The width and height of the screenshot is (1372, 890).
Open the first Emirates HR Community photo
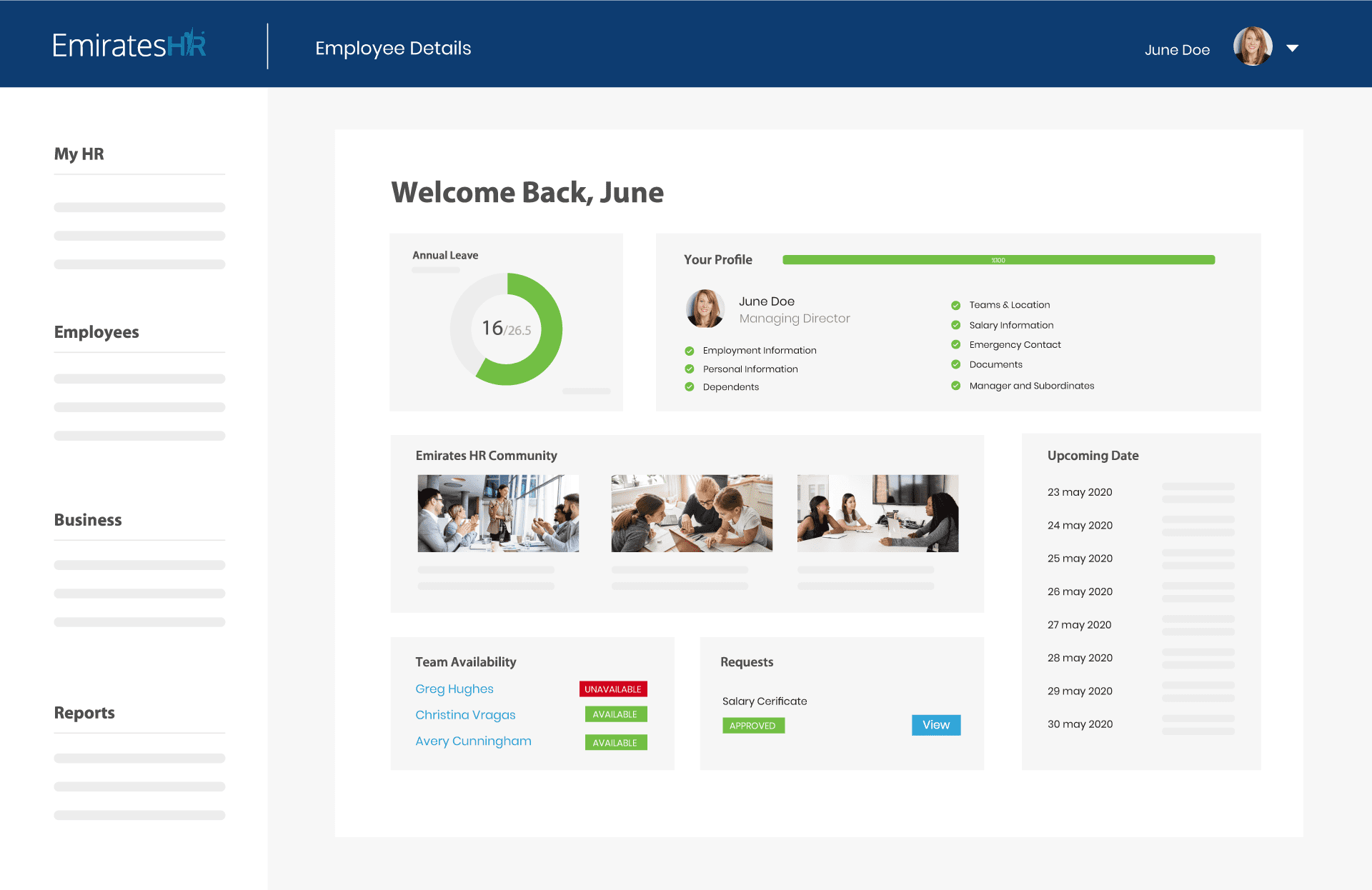pos(498,513)
